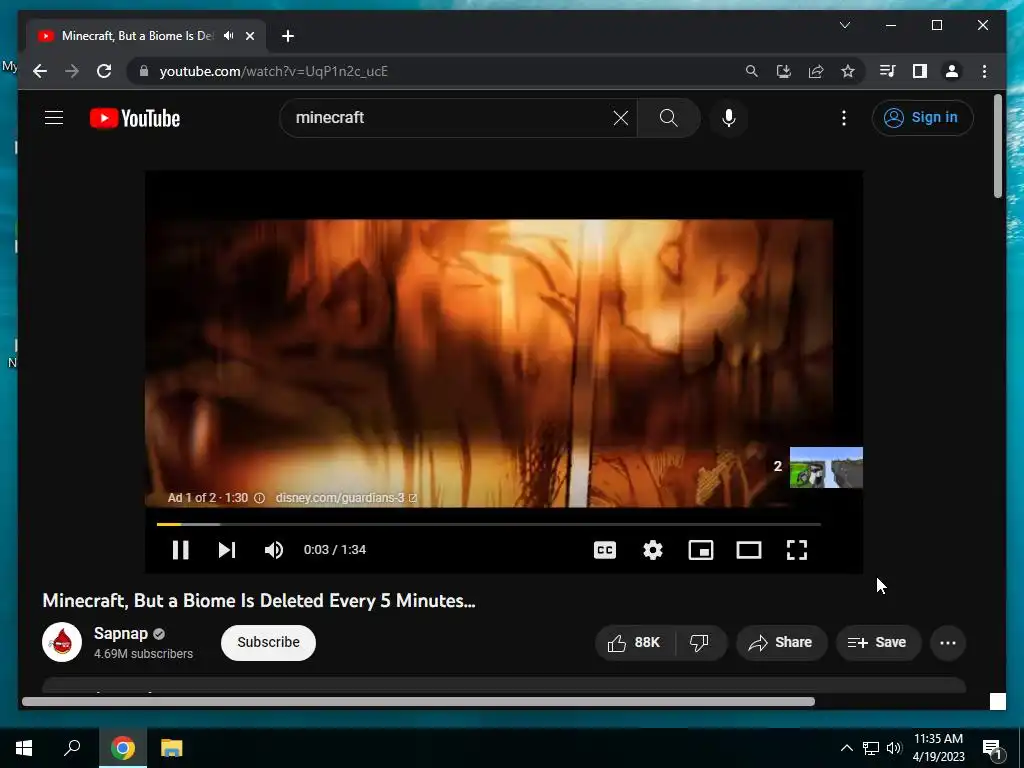
Task: Pause the playing video
Action: coord(181,550)
